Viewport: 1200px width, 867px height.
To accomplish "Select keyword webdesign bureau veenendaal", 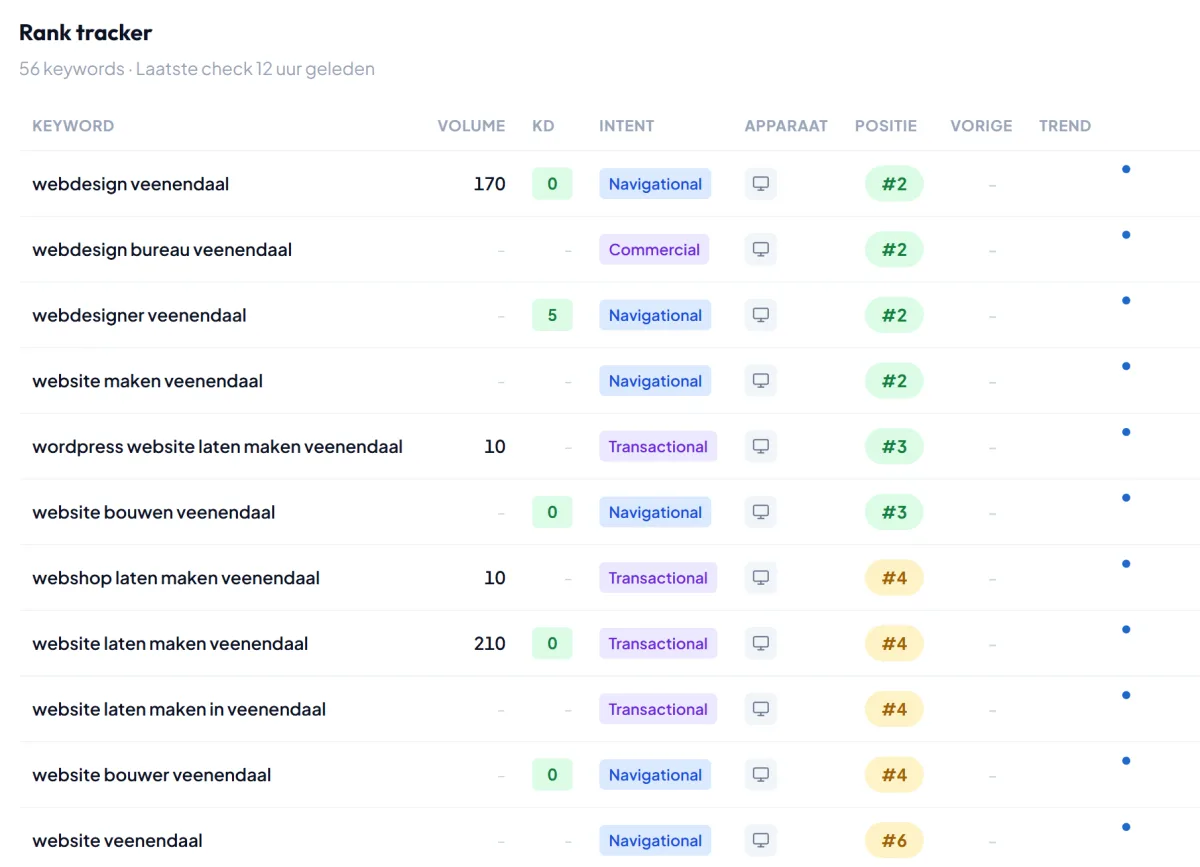I will (x=162, y=250).
